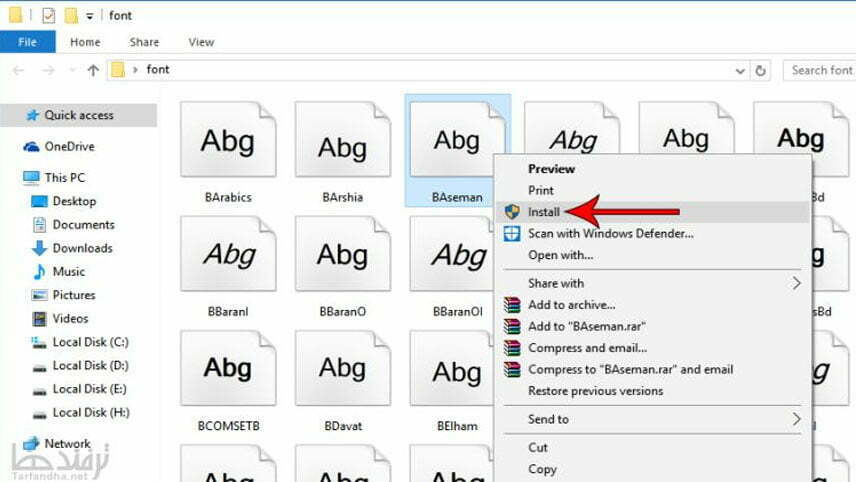Click the OneDrive cloud icon
Viewport: 856px width, 482px height.
coord(31,147)
